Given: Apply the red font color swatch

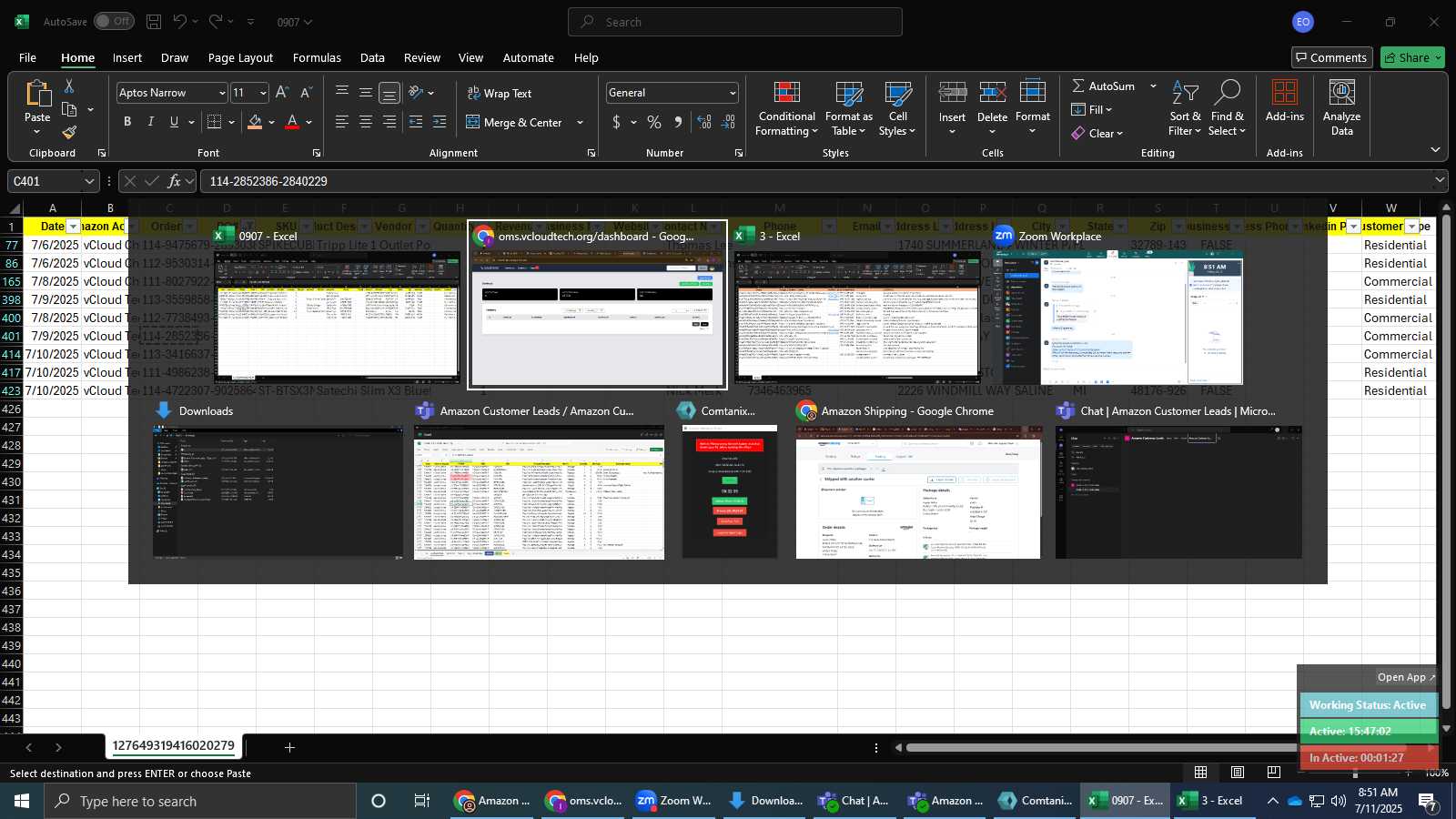Looking at the screenshot, I should pyautogui.click(x=292, y=122).
